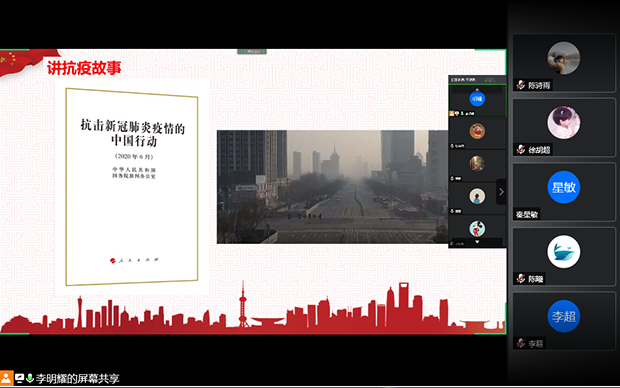The height and width of the screenshot is (388, 620).
Task: Click the 秦星敏 name label
Action: coord(527,215)
